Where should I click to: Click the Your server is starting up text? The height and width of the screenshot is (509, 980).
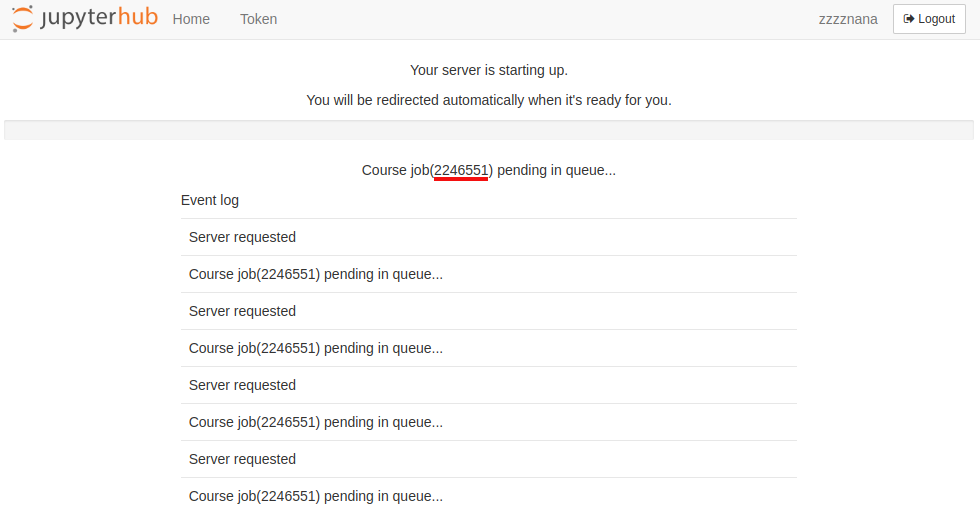(x=489, y=70)
